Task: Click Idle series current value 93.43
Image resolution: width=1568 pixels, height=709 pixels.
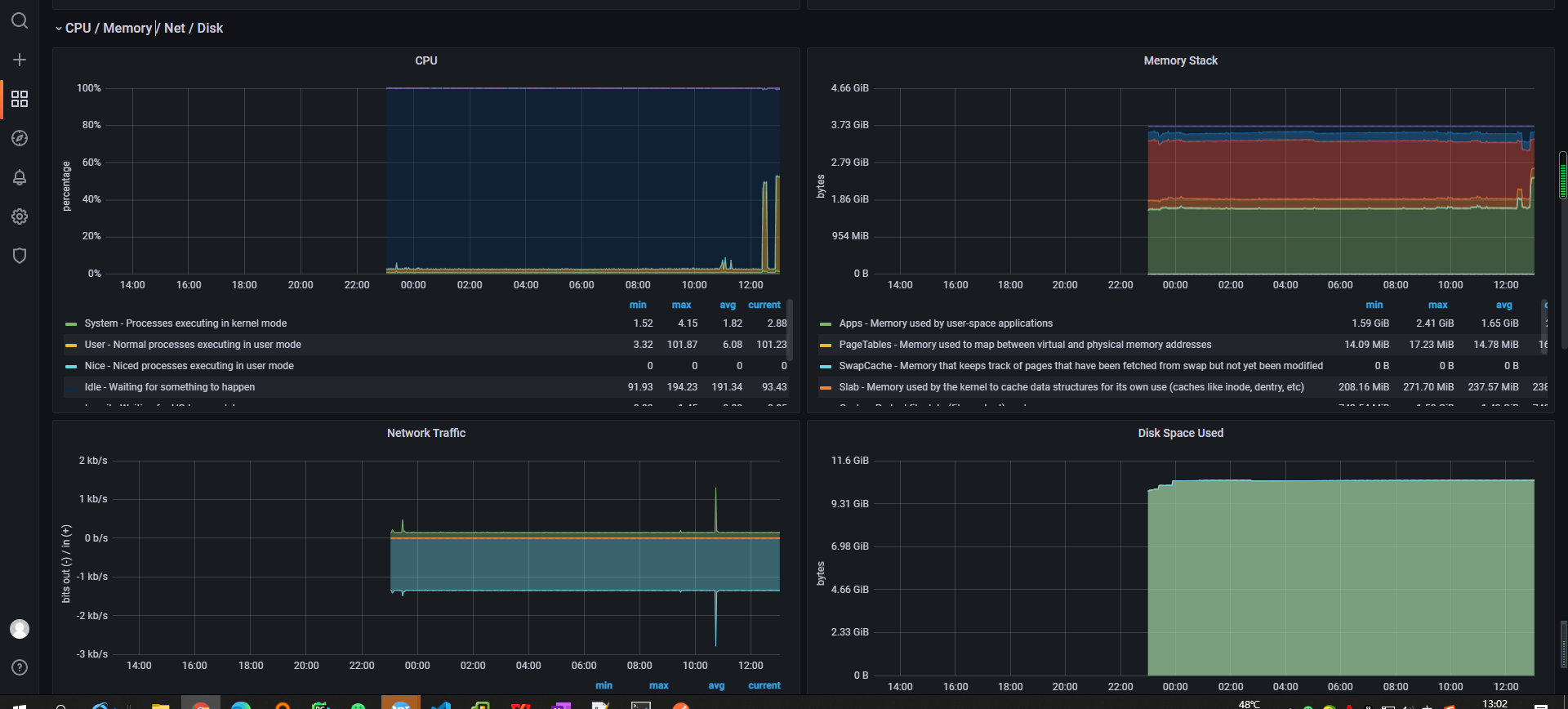Action: pyautogui.click(x=774, y=387)
